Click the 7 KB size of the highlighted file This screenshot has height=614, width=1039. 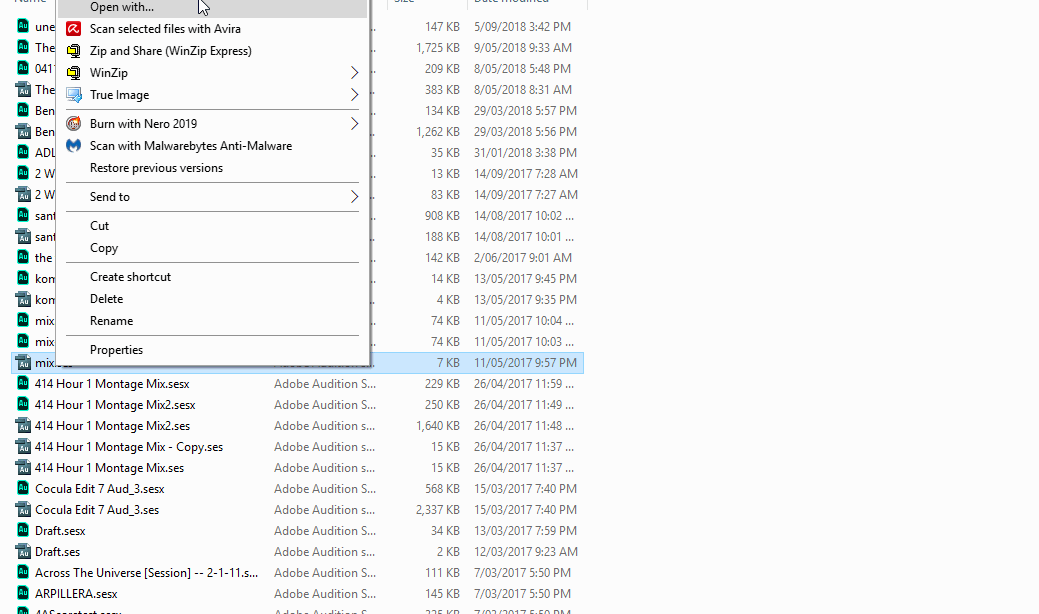[x=448, y=363]
